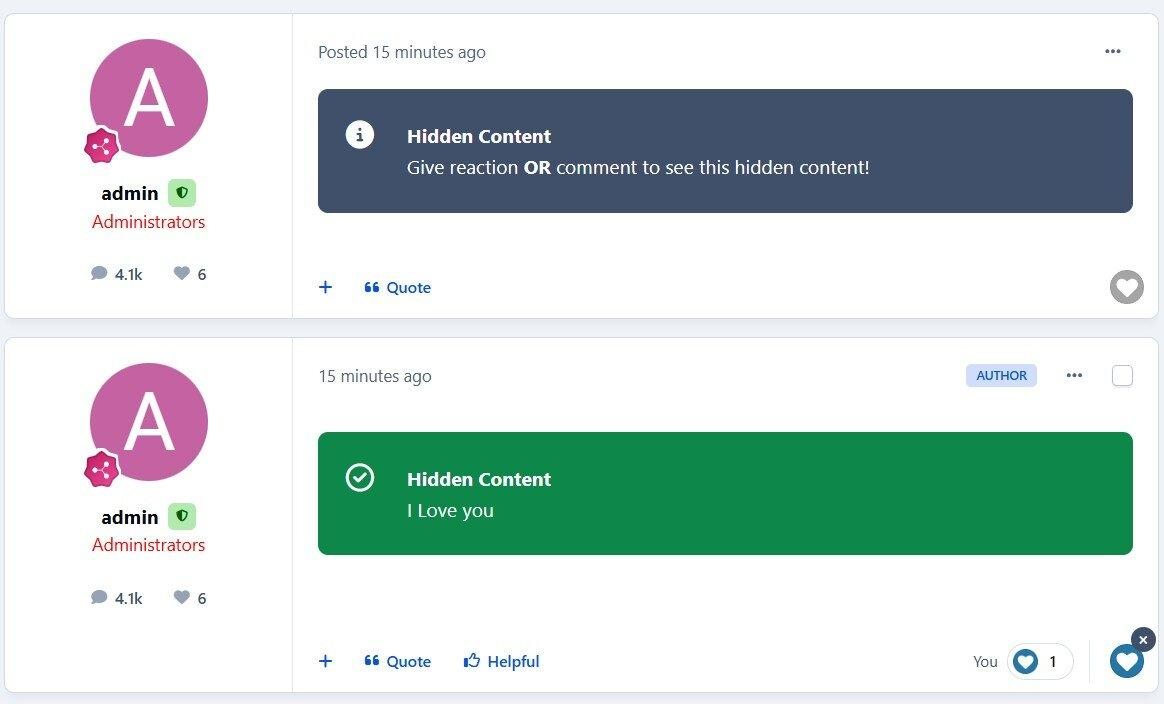This screenshot has height=704, width=1164.
Task: Quote the first post
Action: 398,287
